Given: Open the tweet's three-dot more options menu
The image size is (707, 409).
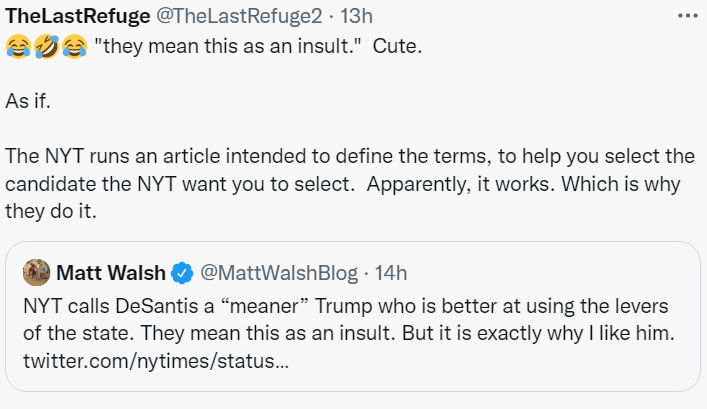Looking at the screenshot, I should click(x=687, y=17).
